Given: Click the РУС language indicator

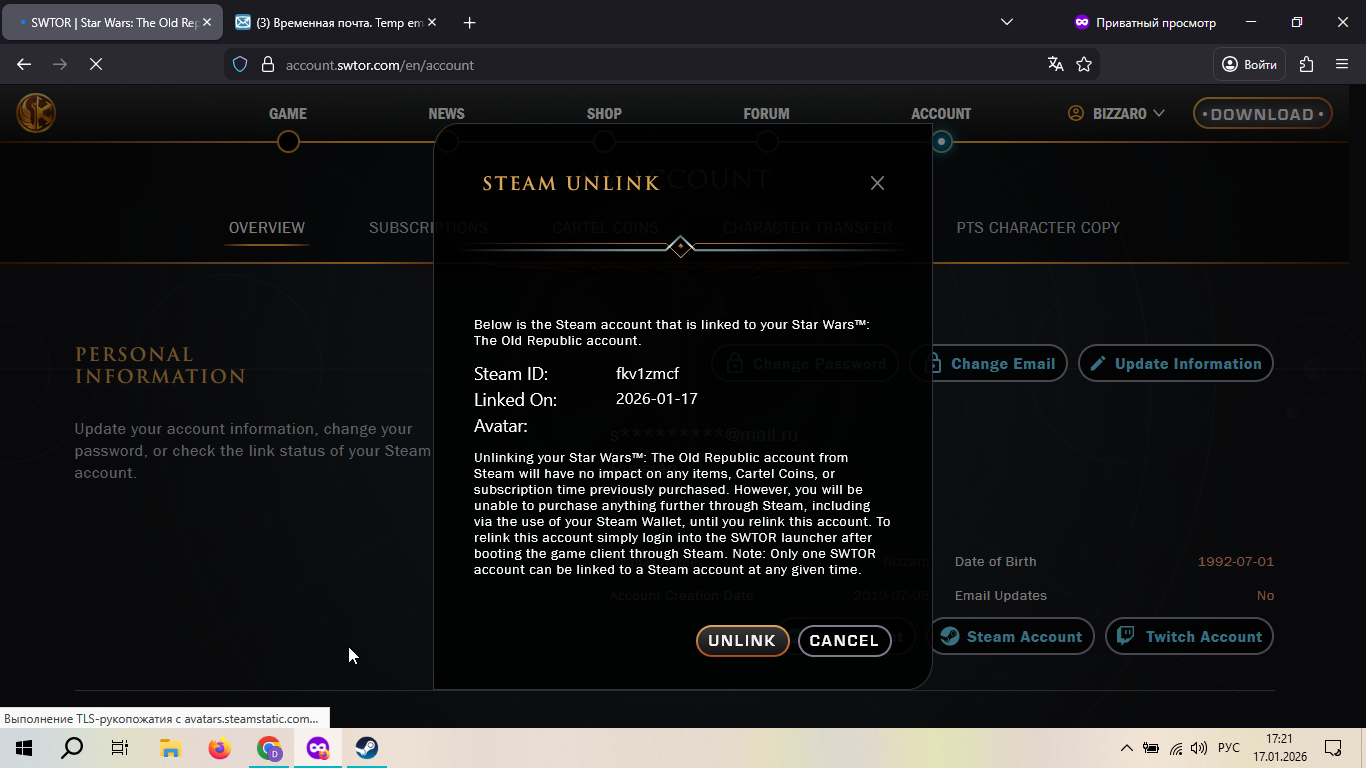Looking at the screenshot, I should pyautogui.click(x=1229, y=748).
